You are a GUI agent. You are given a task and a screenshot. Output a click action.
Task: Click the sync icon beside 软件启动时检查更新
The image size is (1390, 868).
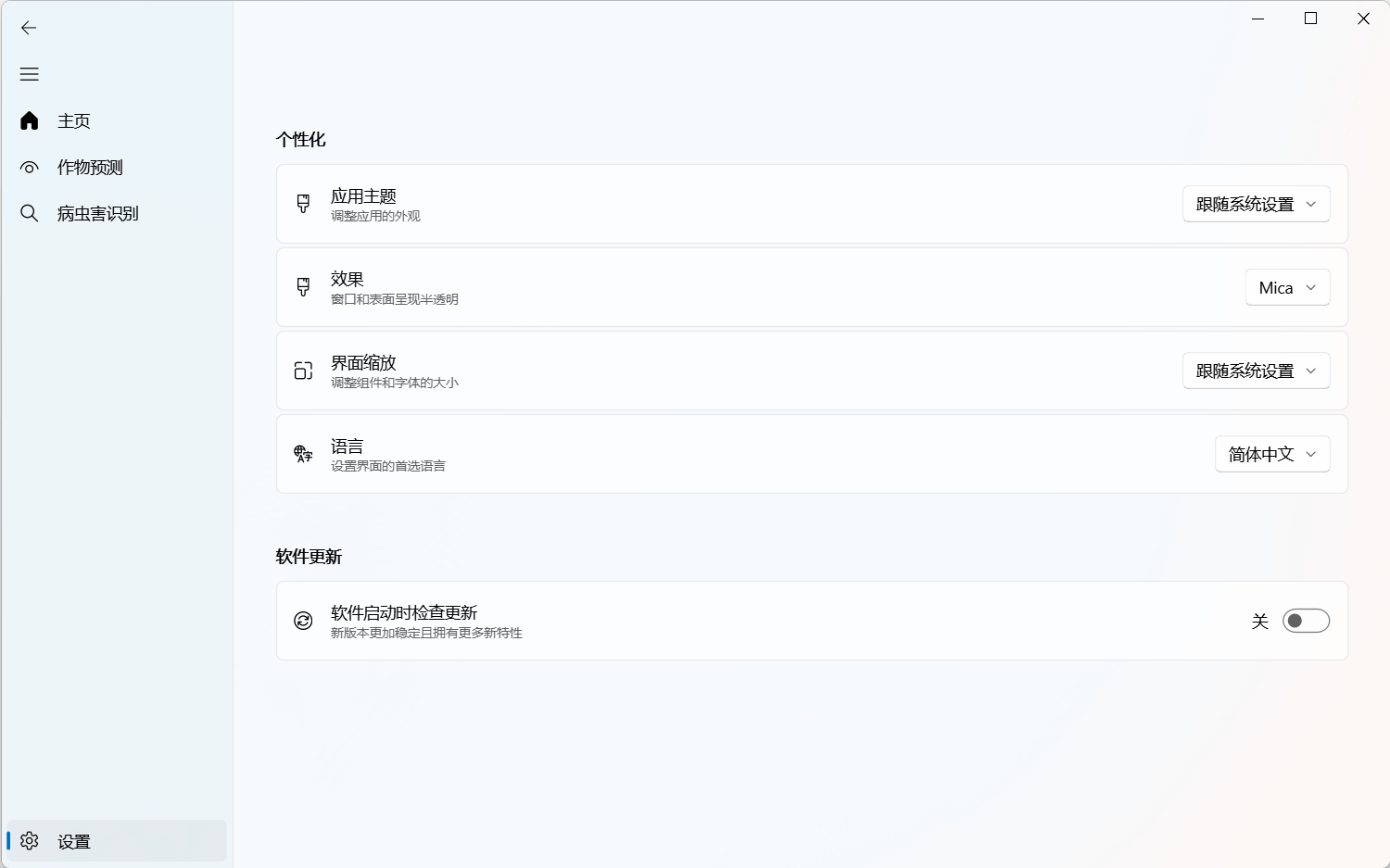[x=303, y=621]
